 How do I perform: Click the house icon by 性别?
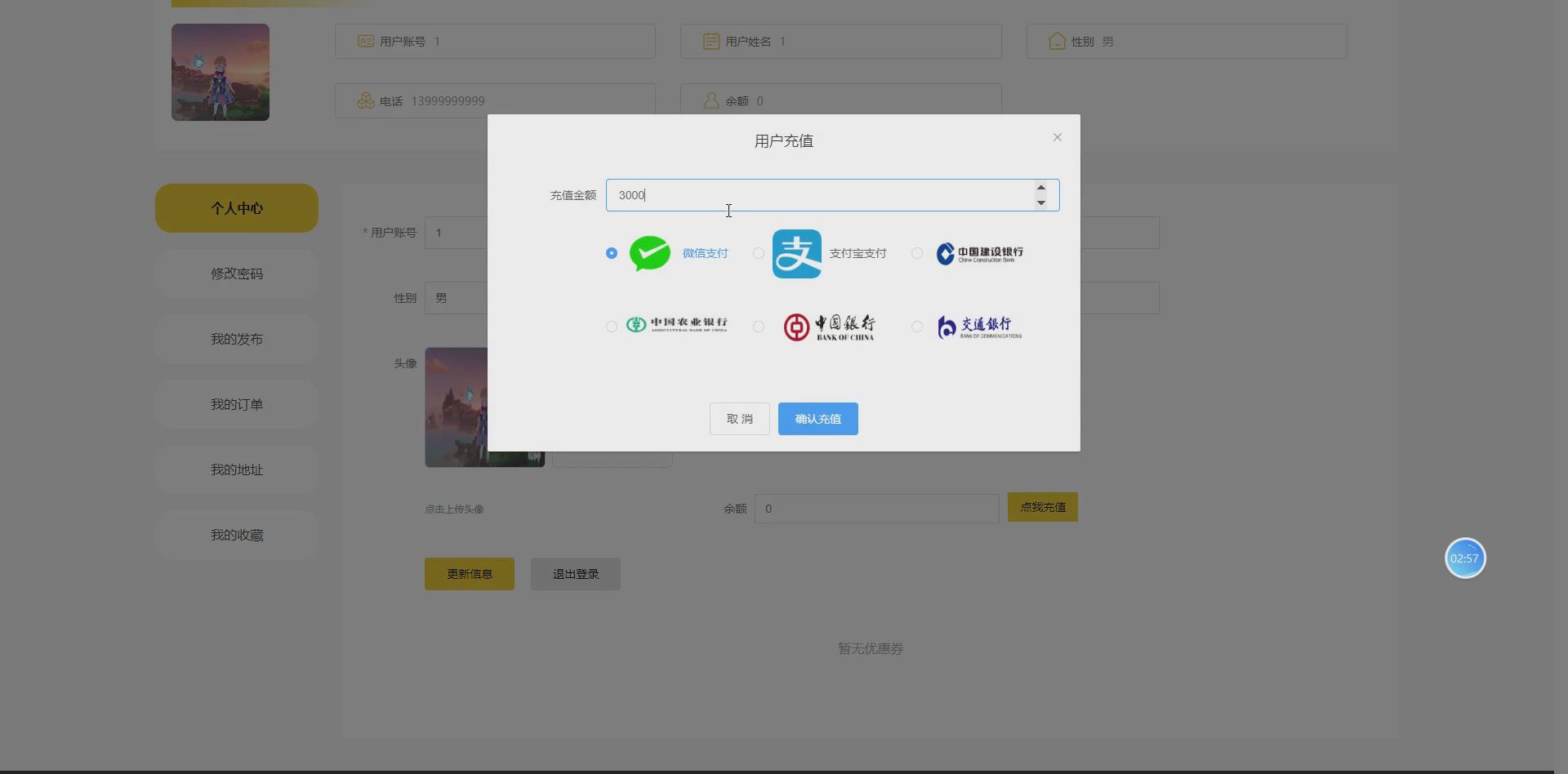[1058, 41]
